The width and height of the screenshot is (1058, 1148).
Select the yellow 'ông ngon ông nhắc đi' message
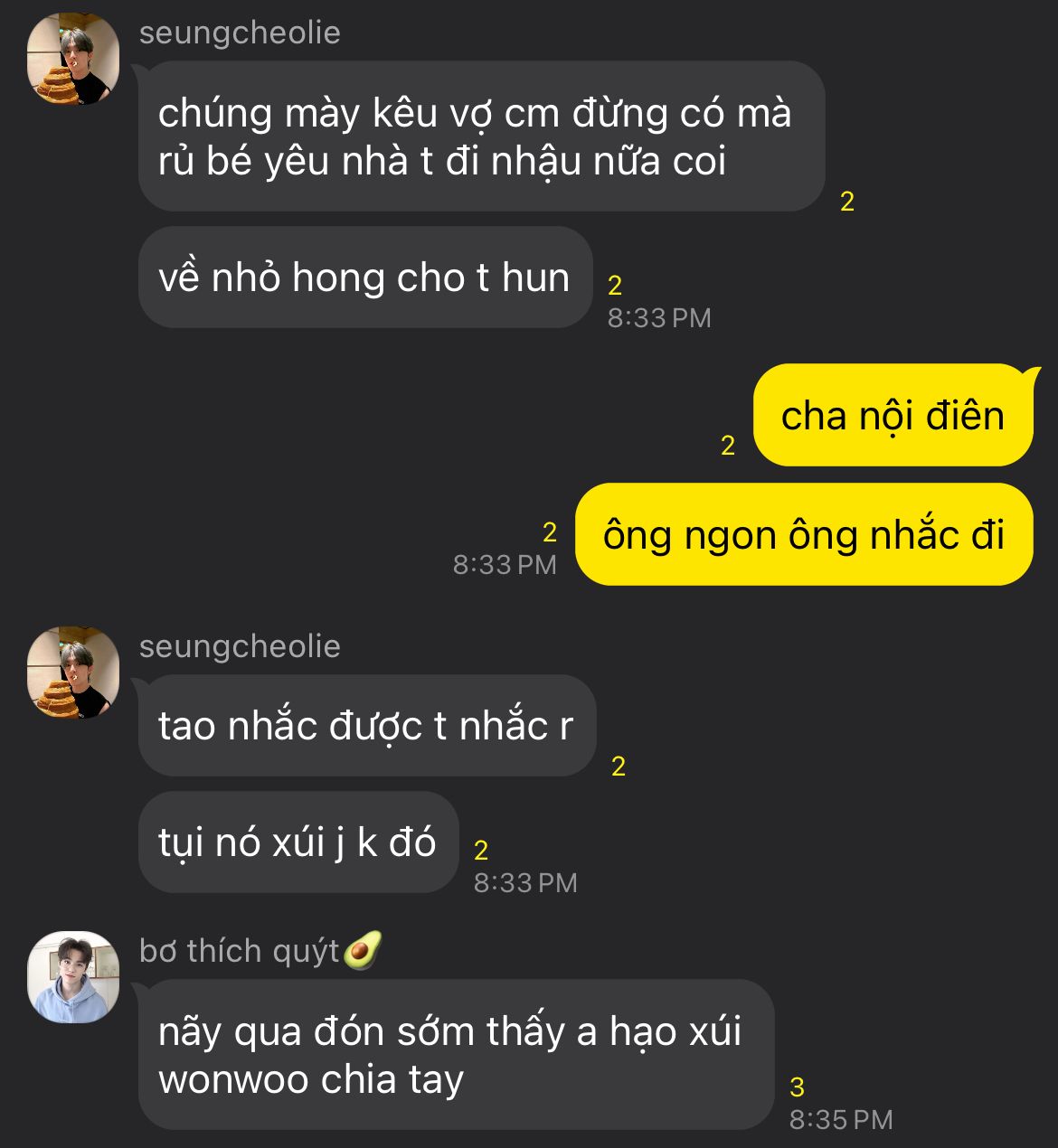(804, 535)
